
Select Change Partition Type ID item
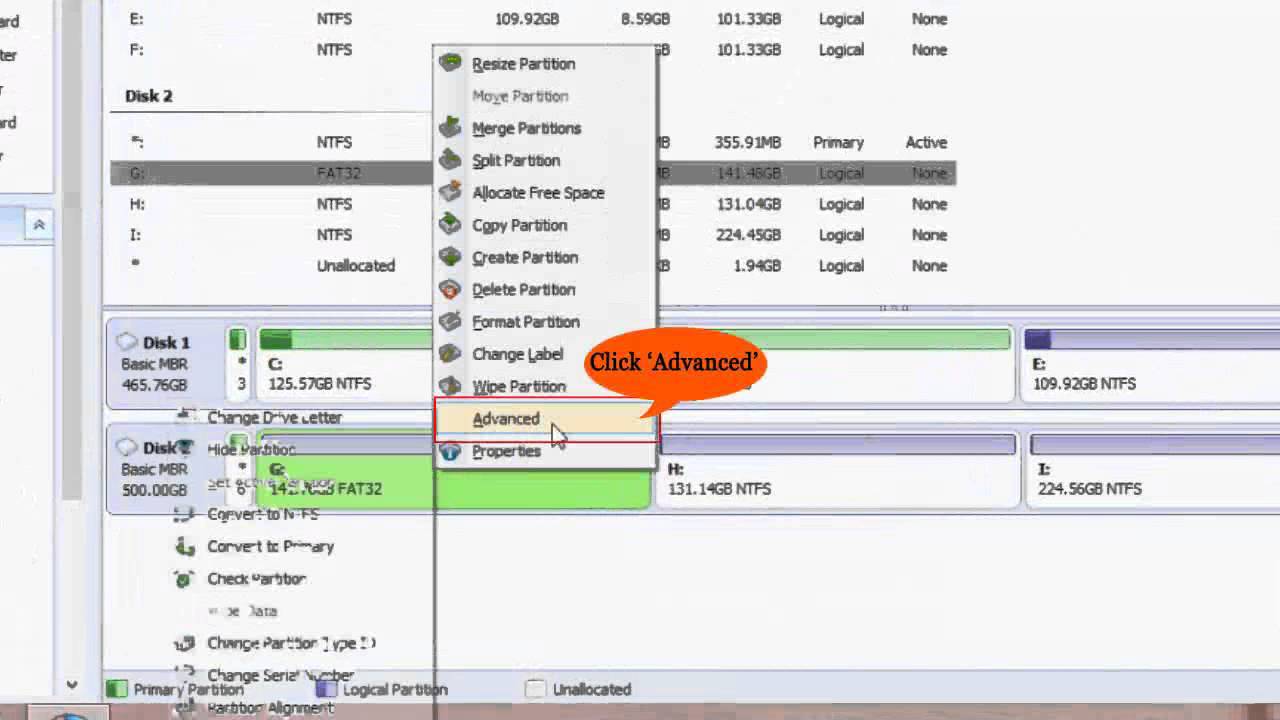[291, 643]
